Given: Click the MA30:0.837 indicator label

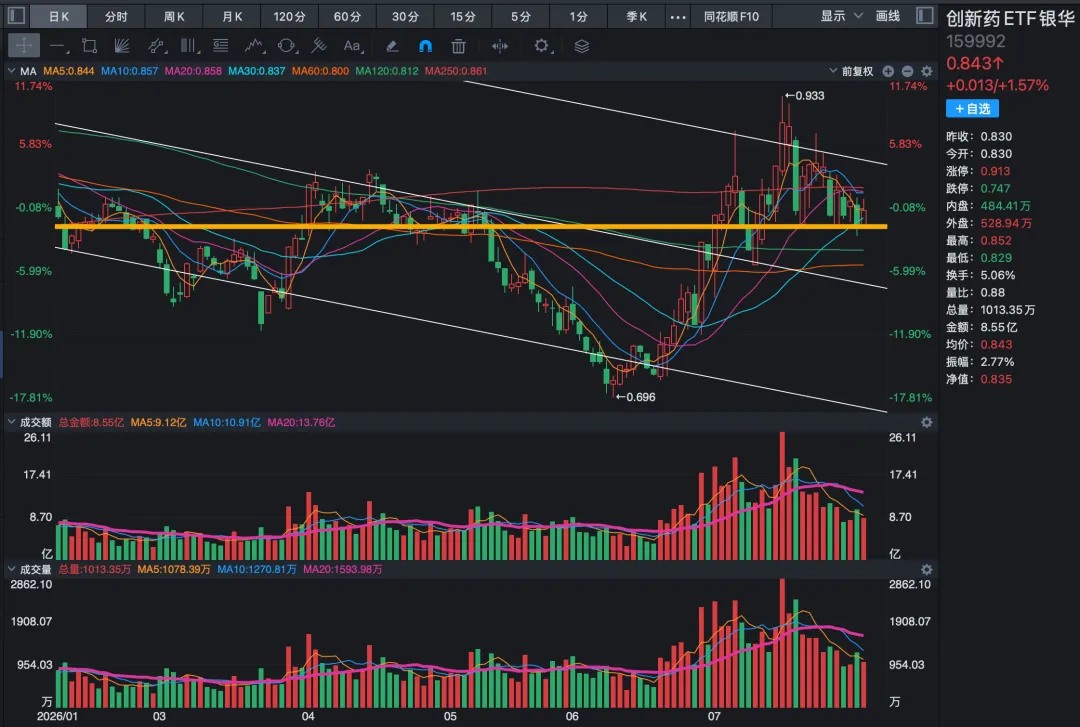Looking at the screenshot, I should pos(256,71).
